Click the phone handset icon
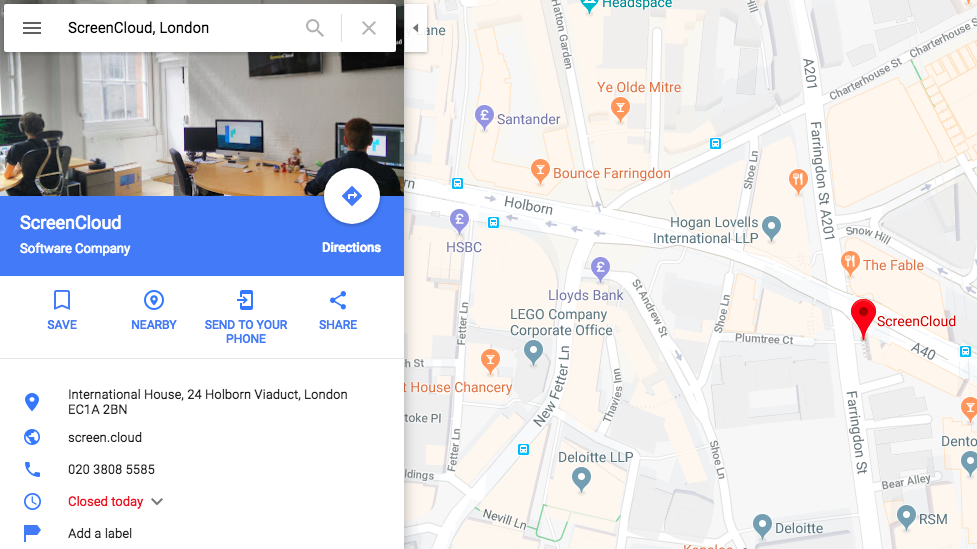Screen dimensions: 977x549 32,469
